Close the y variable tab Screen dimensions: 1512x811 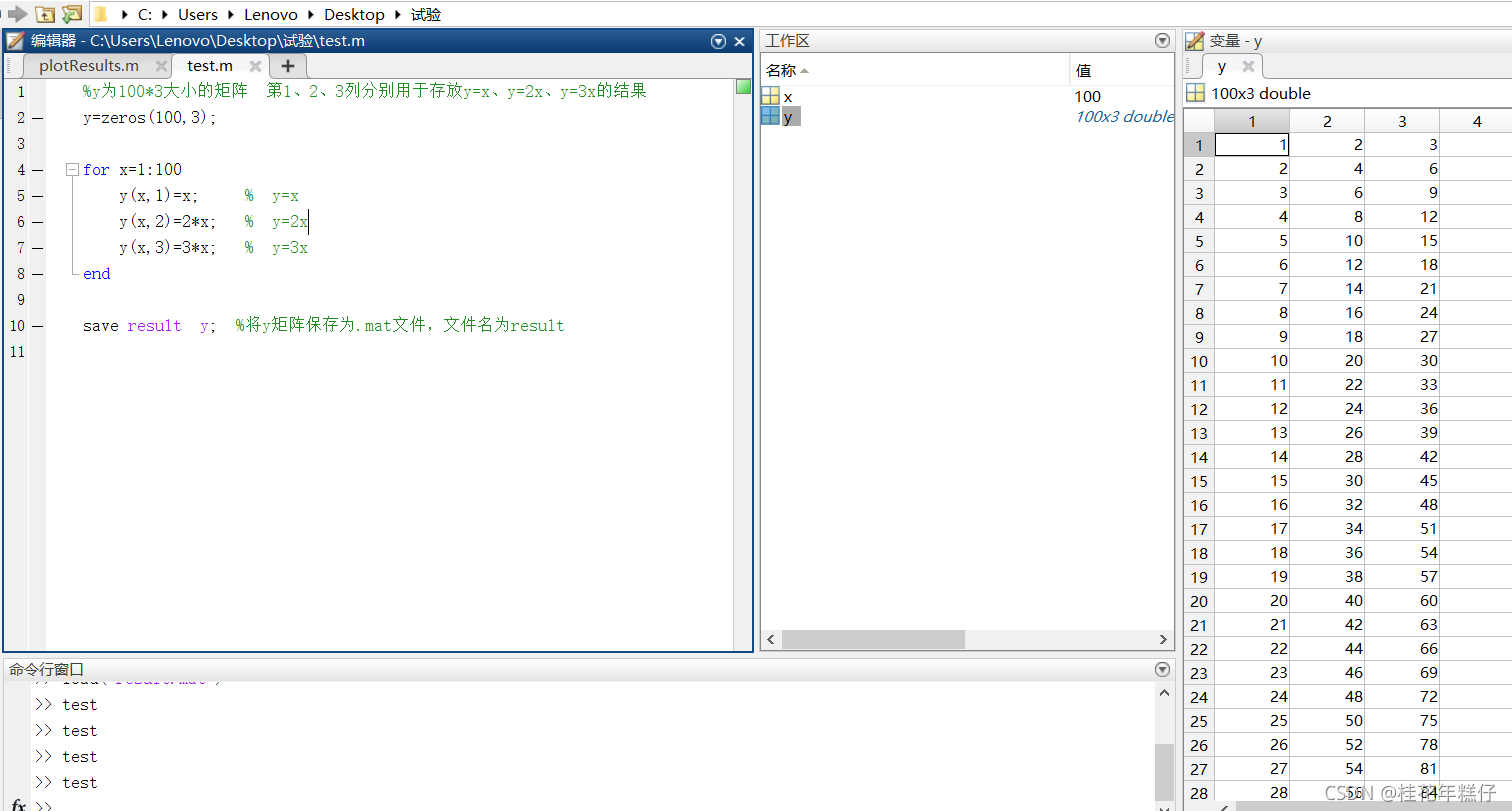point(1248,66)
